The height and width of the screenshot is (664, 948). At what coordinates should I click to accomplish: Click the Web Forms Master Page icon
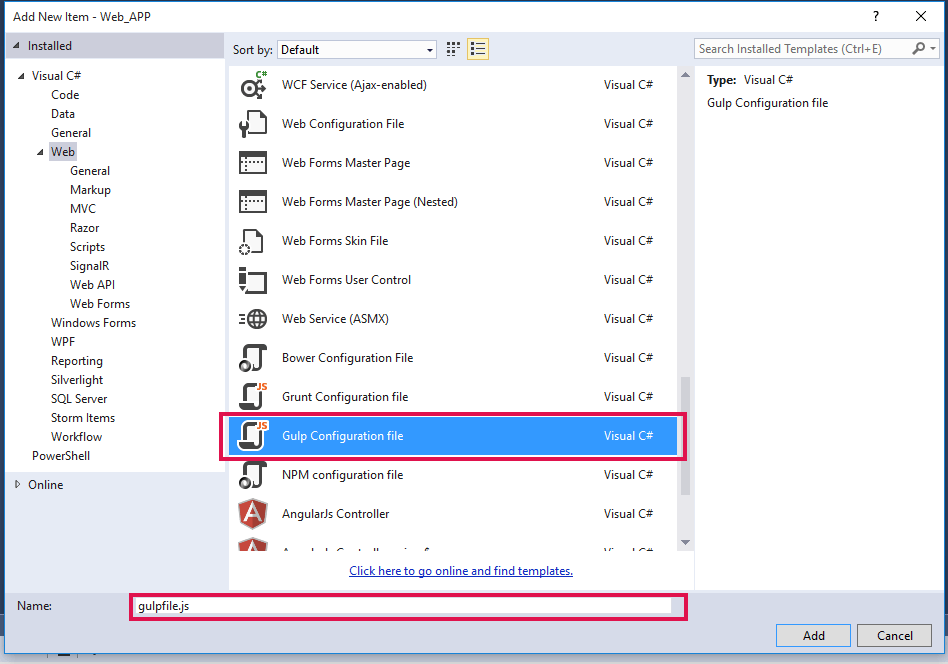(253, 163)
